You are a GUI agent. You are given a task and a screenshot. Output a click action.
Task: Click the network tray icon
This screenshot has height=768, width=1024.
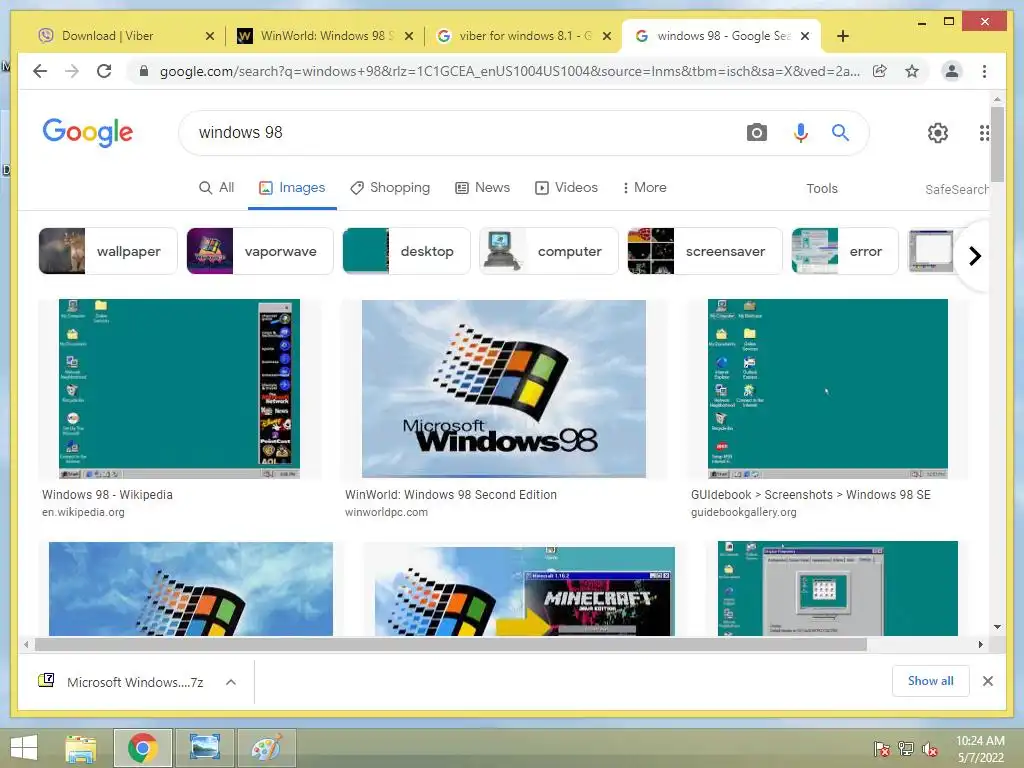(906, 749)
